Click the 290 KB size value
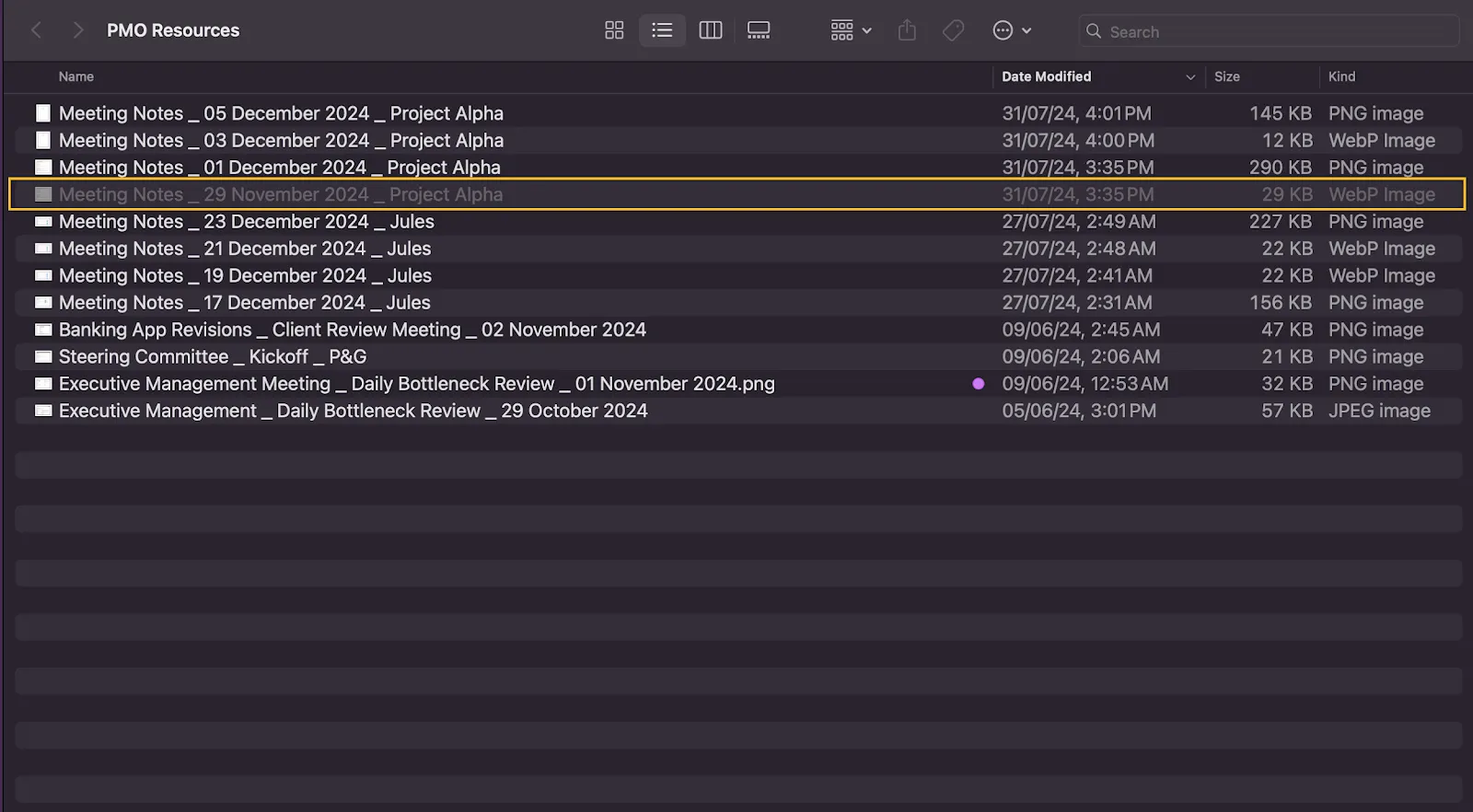The image size is (1473, 812). [x=1281, y=168]
